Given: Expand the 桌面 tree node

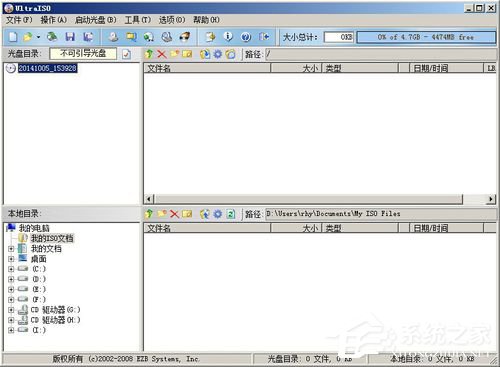Looking at the screenshot, I should point(11,259).
